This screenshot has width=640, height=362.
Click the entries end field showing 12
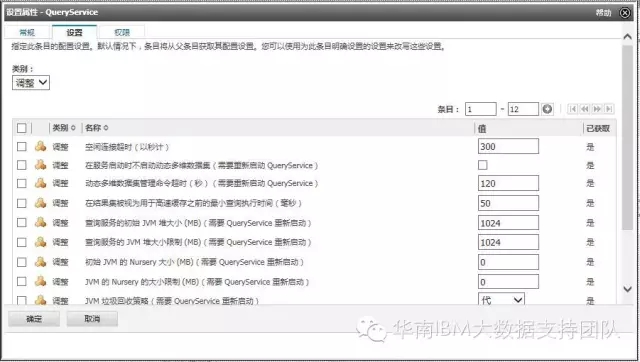[523, 109]
